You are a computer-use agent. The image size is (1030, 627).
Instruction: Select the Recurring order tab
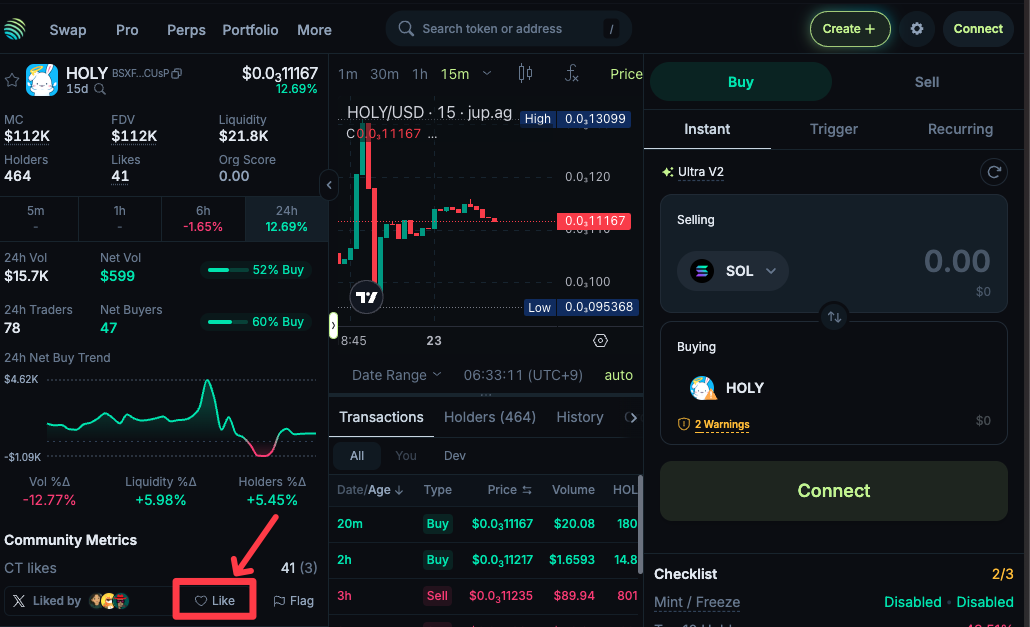pos(960,129)
